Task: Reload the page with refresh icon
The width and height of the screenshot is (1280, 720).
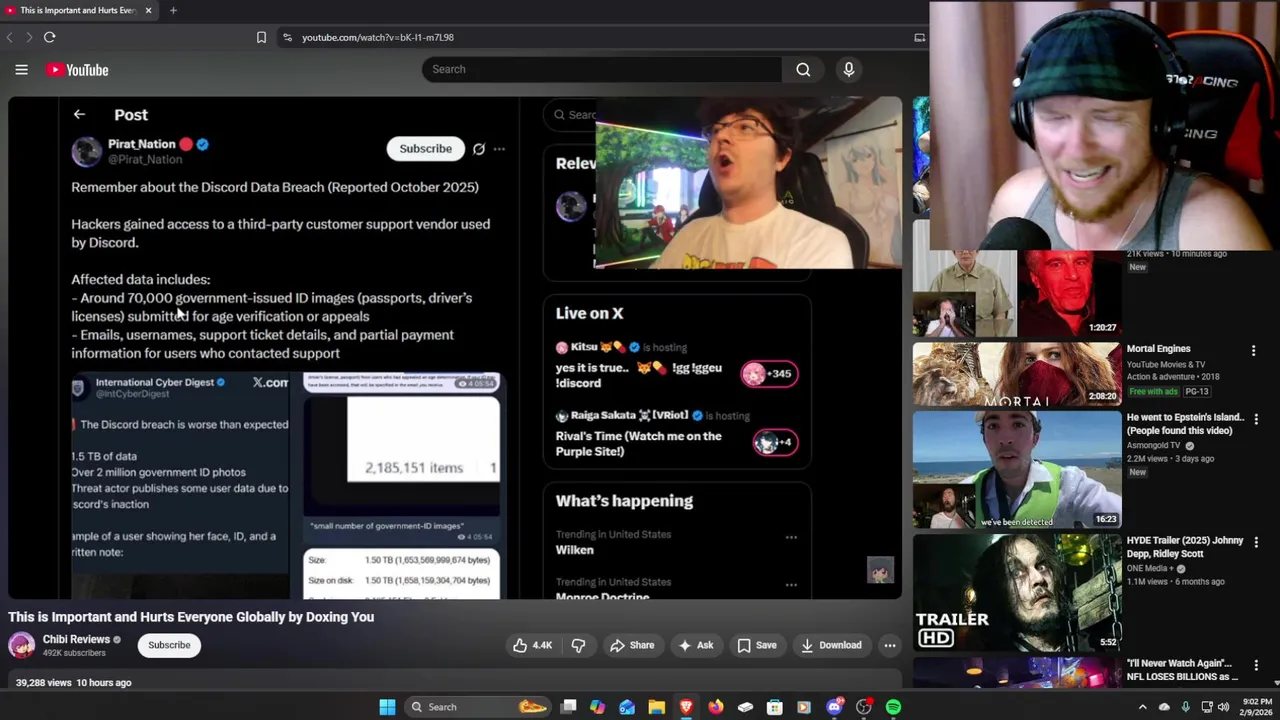Action: click(49, 37)
